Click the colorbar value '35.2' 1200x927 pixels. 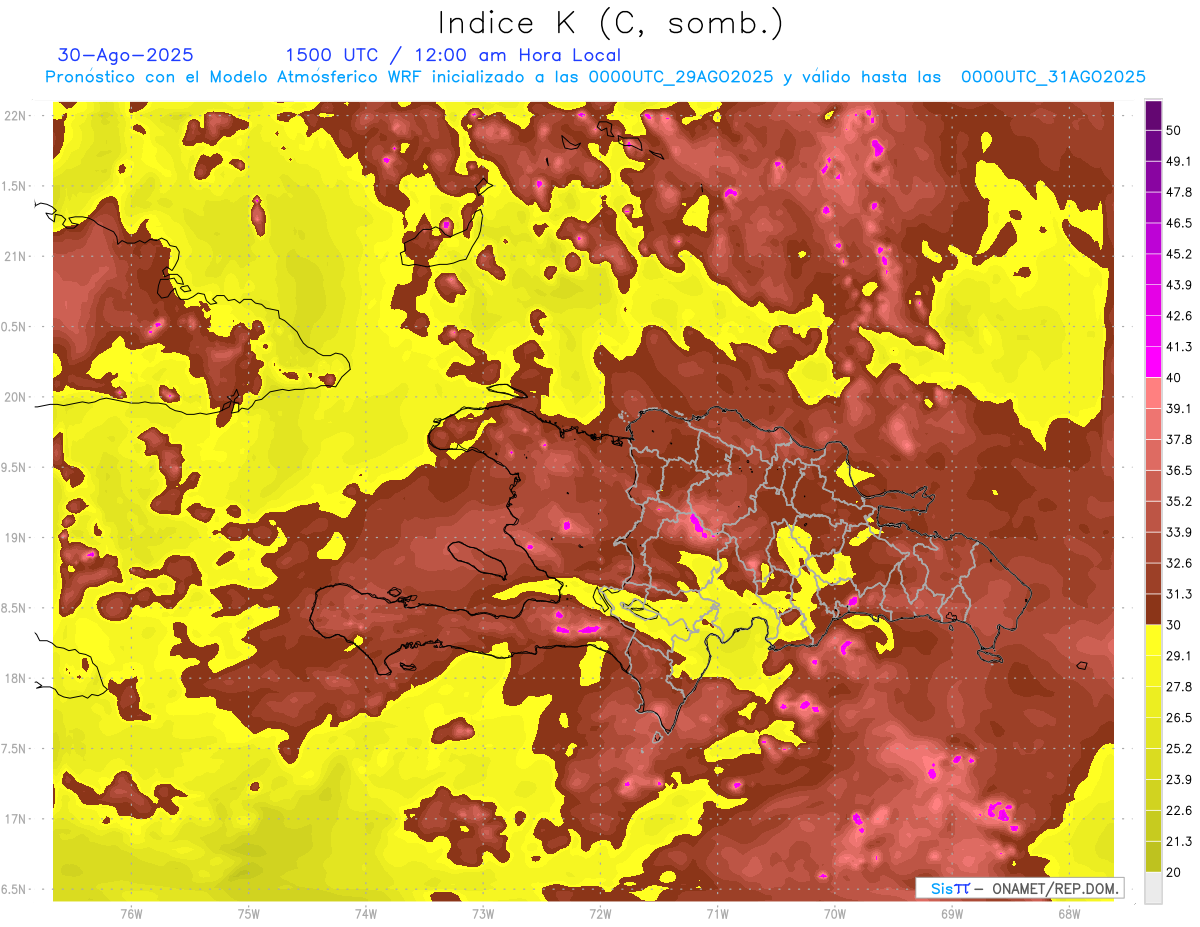tap(1179, 501)
